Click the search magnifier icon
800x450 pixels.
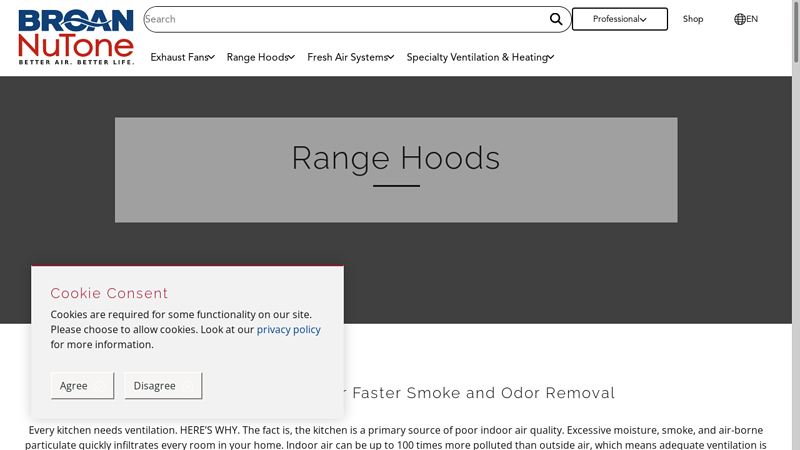click(x=556, y=19)
